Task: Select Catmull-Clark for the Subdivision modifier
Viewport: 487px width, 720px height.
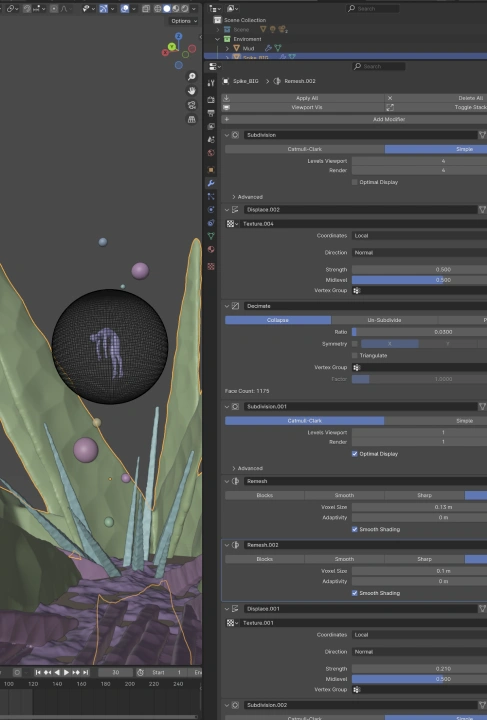Action: [x=304, y=149]
